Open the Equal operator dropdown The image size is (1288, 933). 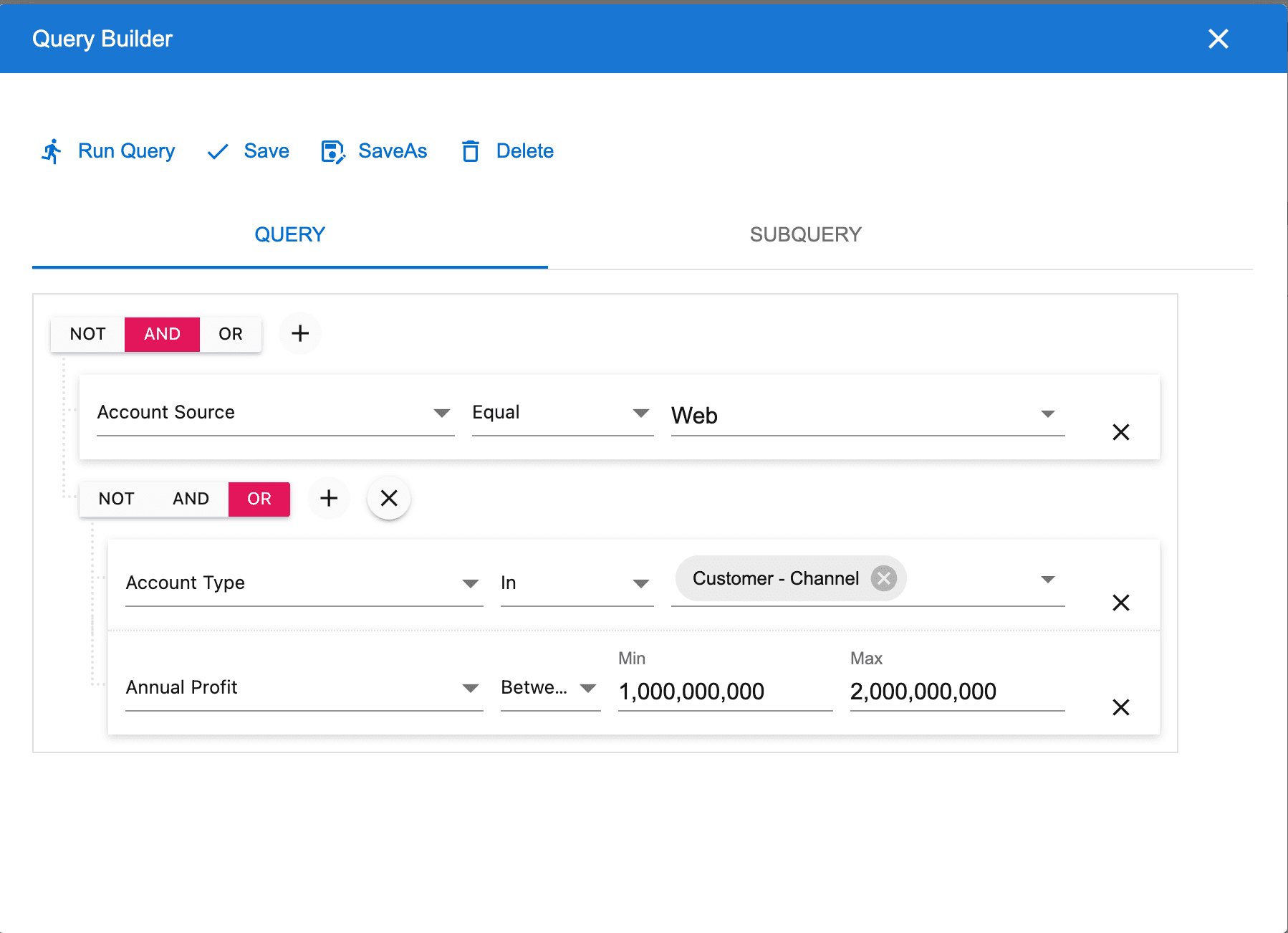(563, 413)
